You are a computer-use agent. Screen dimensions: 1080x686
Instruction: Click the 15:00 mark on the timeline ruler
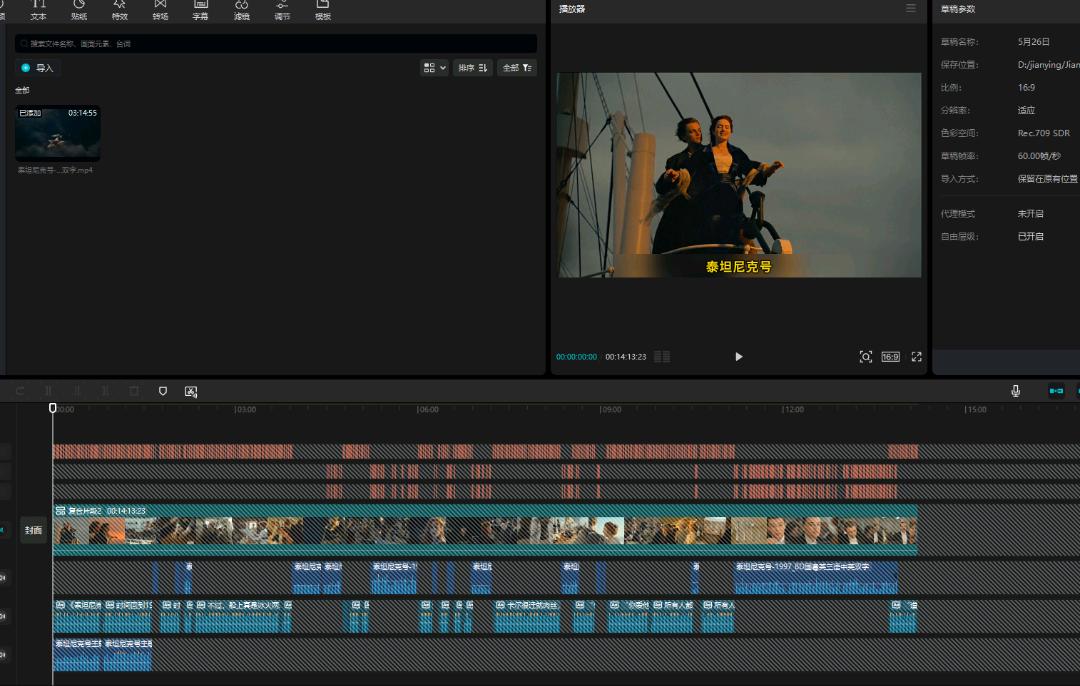(x=975, y=409)
